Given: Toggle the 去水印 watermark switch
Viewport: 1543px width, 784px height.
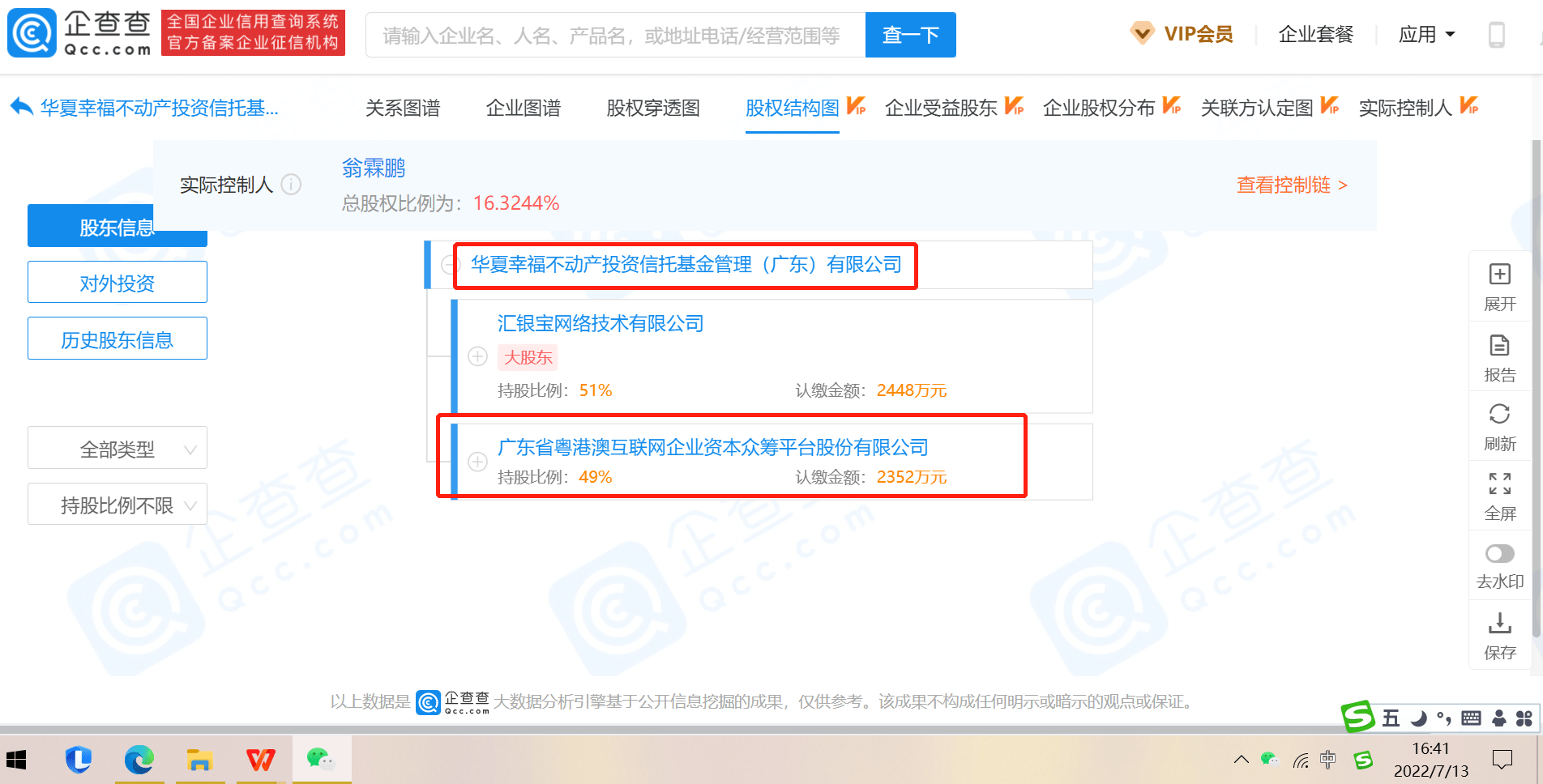Looking at the screenshot, I should coord(1499,554).
